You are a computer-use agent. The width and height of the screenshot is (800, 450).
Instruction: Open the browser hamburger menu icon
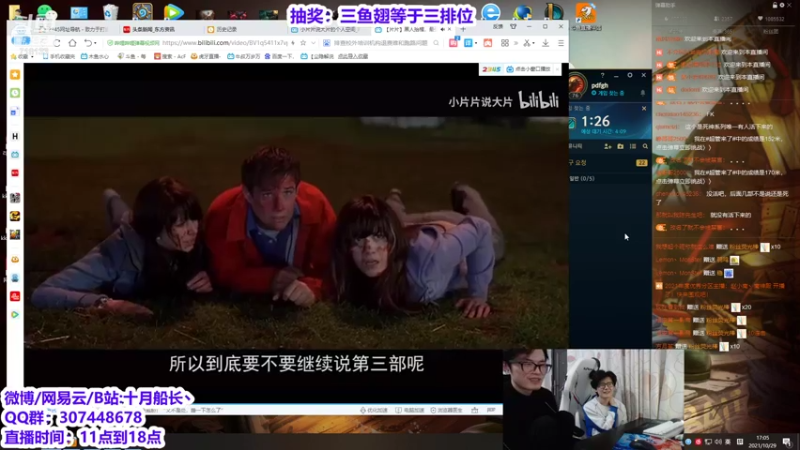pos(561,43)
